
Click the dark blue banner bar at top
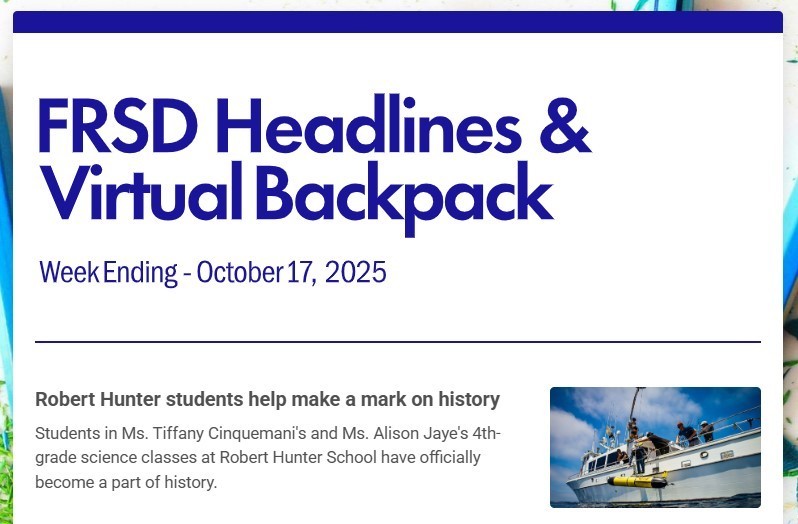(x=397, y=22)
